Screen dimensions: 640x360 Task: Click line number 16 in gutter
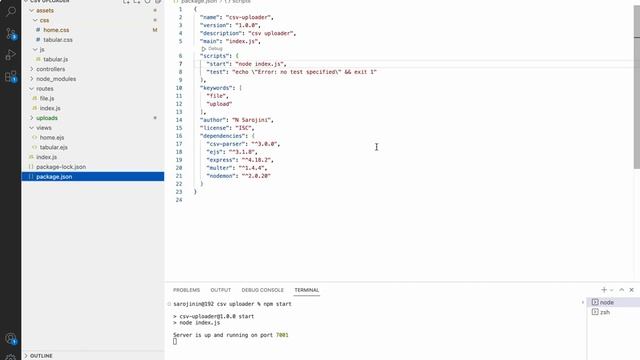point(179,136)
